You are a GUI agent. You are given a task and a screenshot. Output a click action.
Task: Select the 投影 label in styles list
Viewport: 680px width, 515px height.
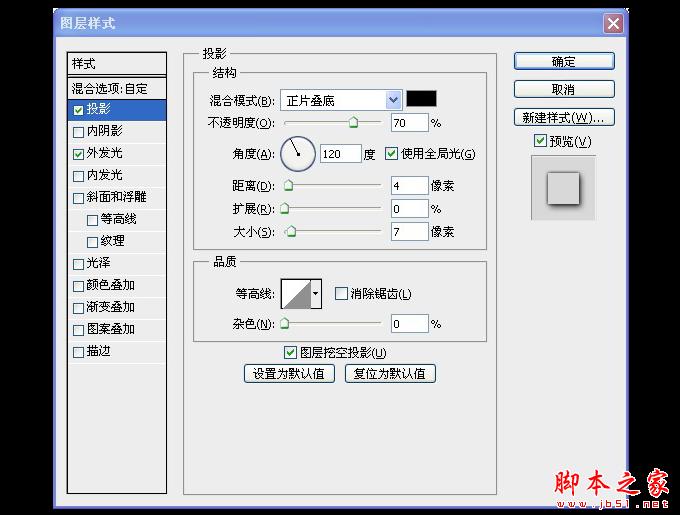click(98, 109)
